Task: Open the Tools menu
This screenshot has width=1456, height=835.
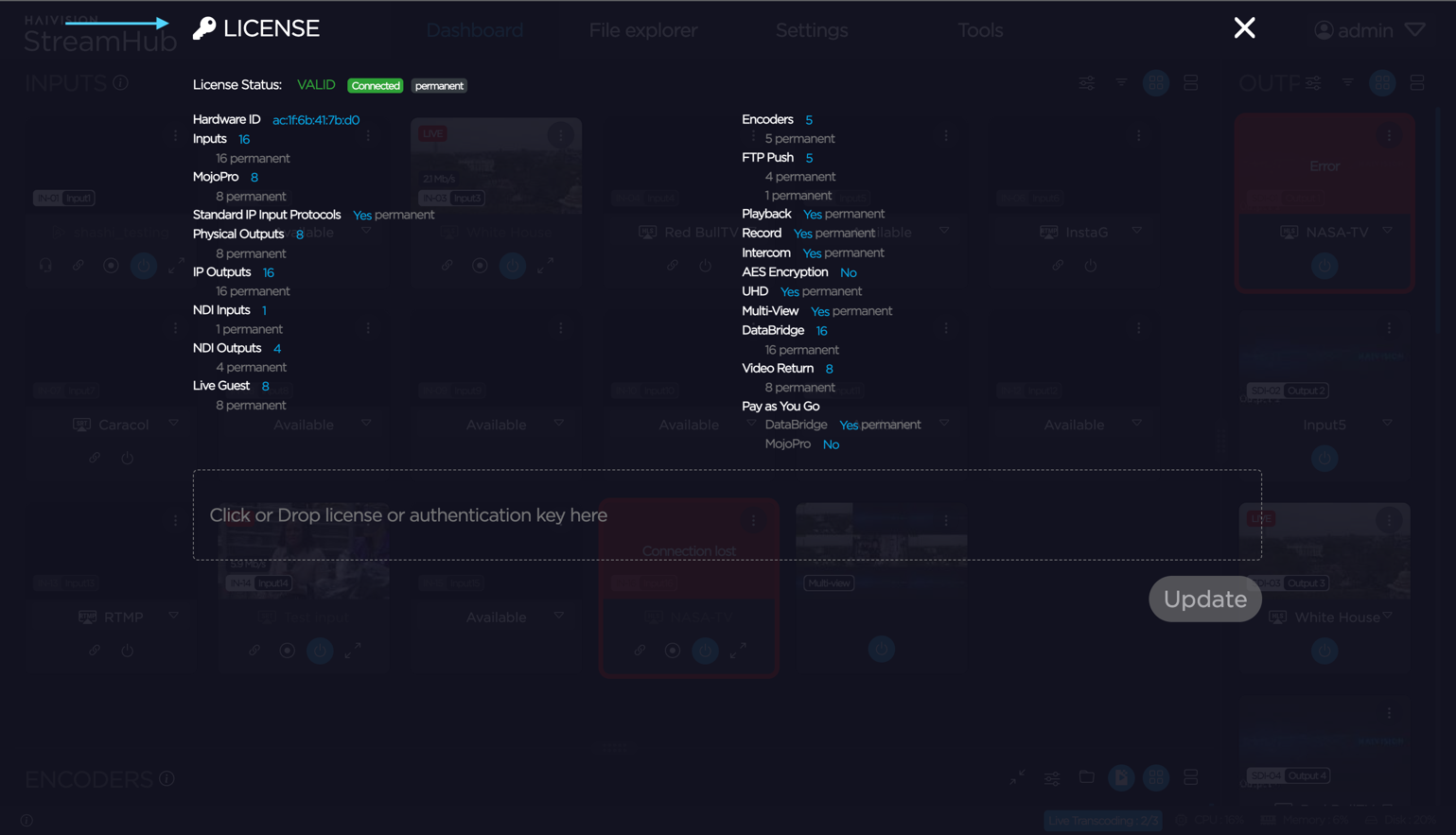Action: pos(979,30)
